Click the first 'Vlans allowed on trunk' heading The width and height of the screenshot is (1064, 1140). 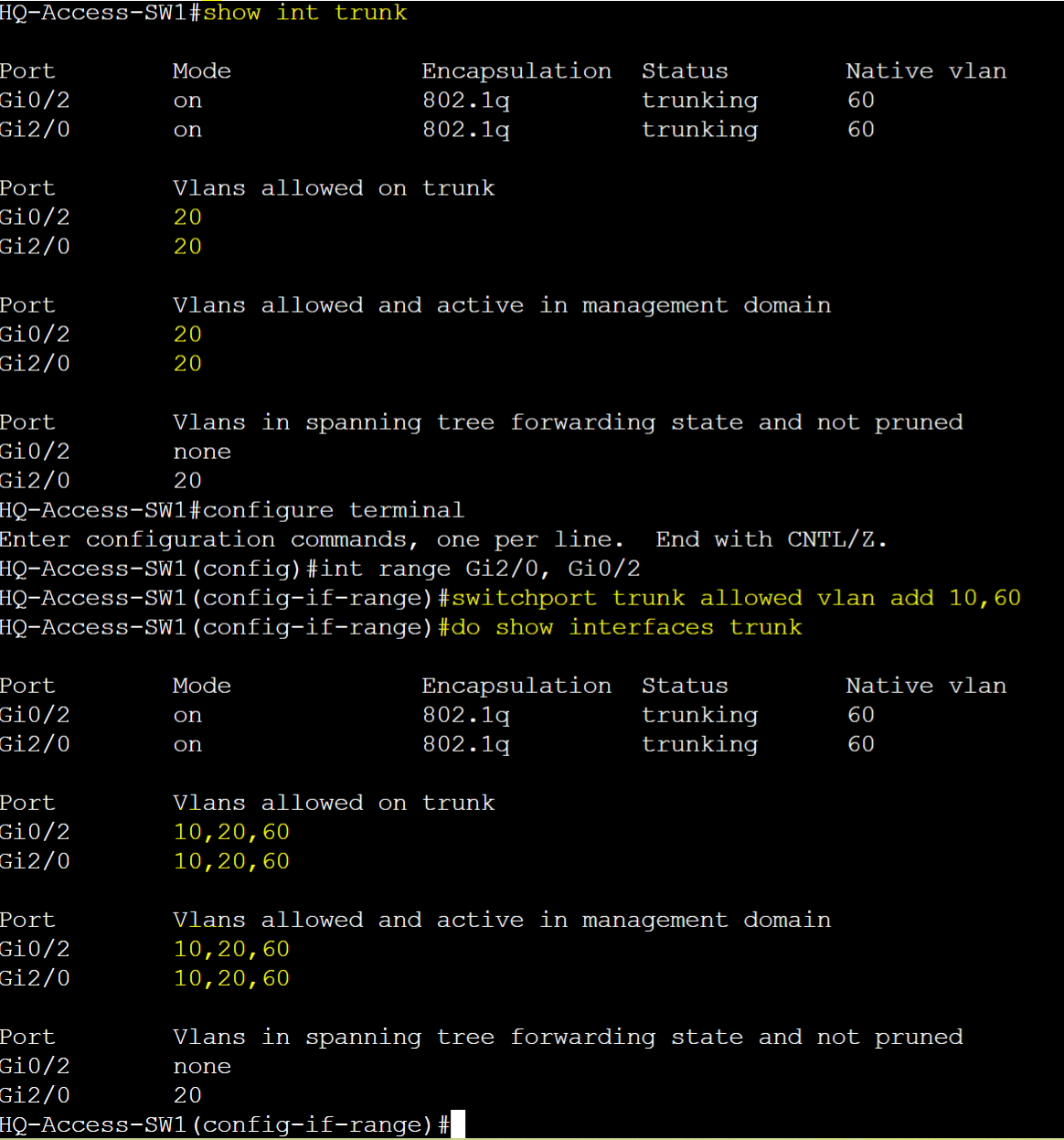pyautogui.click(x=334, y=188)
